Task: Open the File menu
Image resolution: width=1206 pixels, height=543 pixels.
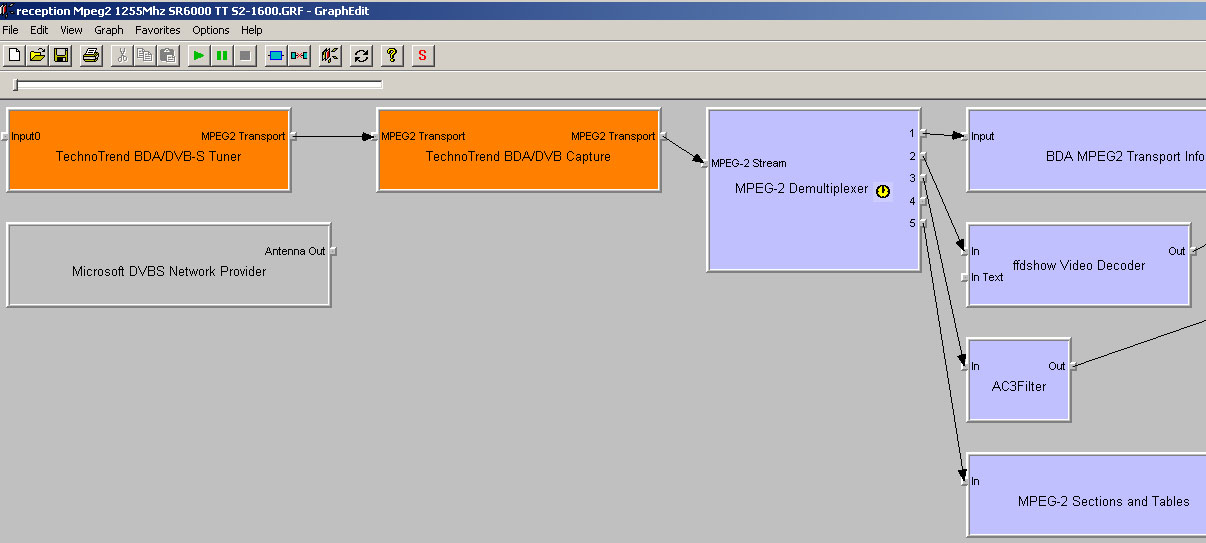Action: (10, 30)
